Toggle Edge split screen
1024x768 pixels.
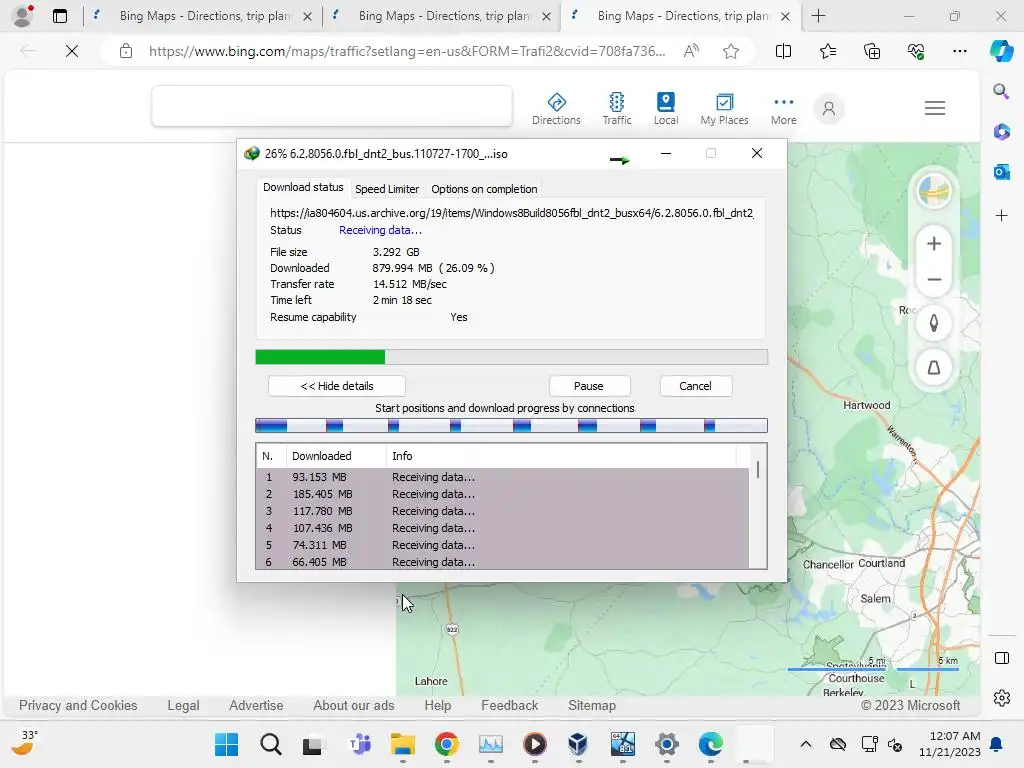[783, 51]
